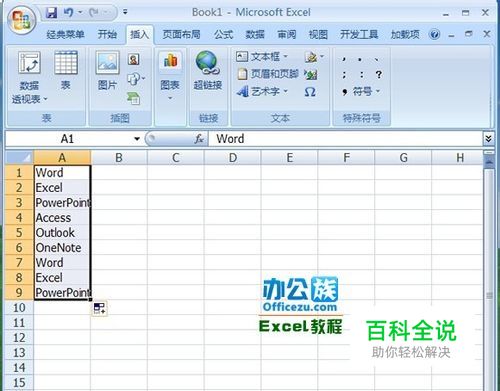Select cell A6 containing OneNote
This screenshot has width=500, height=391.
pyautogui.click(x=62, y=247)
